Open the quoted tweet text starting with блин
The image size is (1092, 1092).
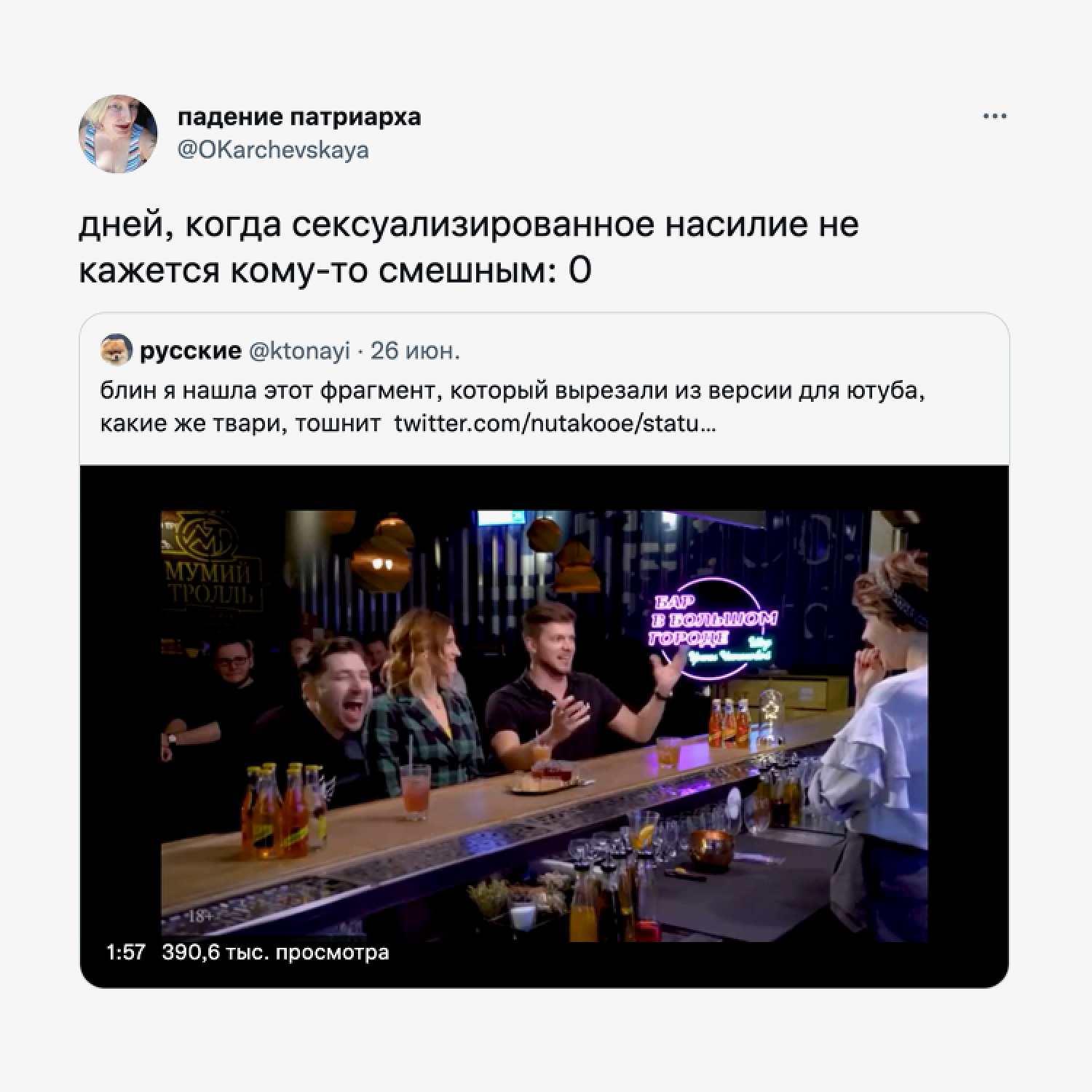pyautogui.click(x=513, y=407)
